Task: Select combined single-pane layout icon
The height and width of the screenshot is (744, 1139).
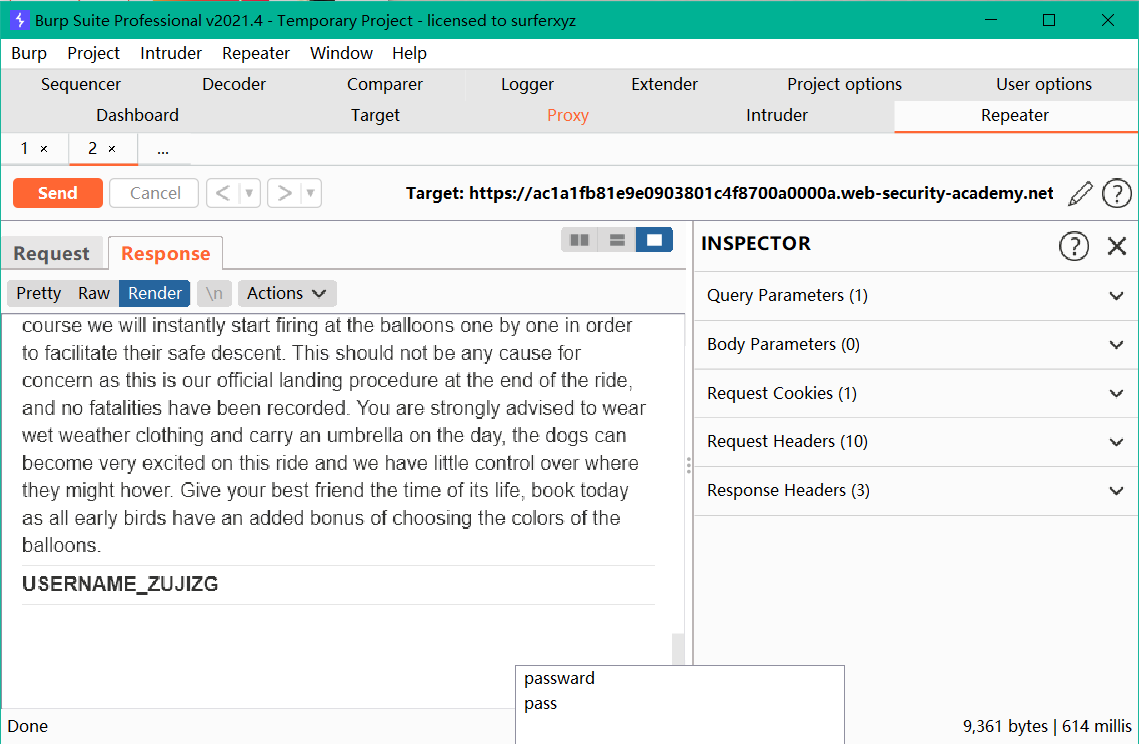Action: click(x=654, y=240)
